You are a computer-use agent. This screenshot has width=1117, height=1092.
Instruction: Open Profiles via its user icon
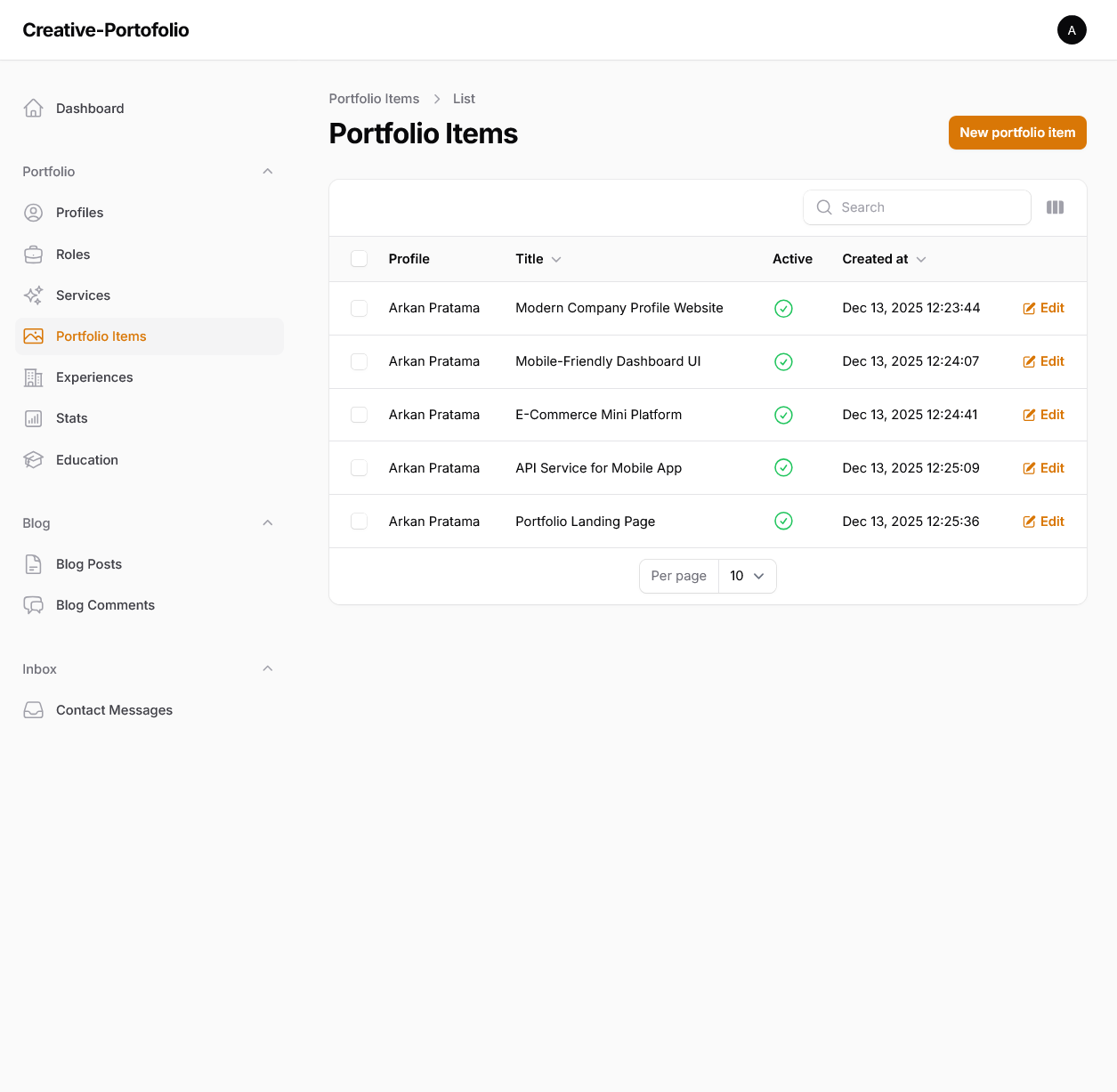pyautogui.click(x=33, y=213)
